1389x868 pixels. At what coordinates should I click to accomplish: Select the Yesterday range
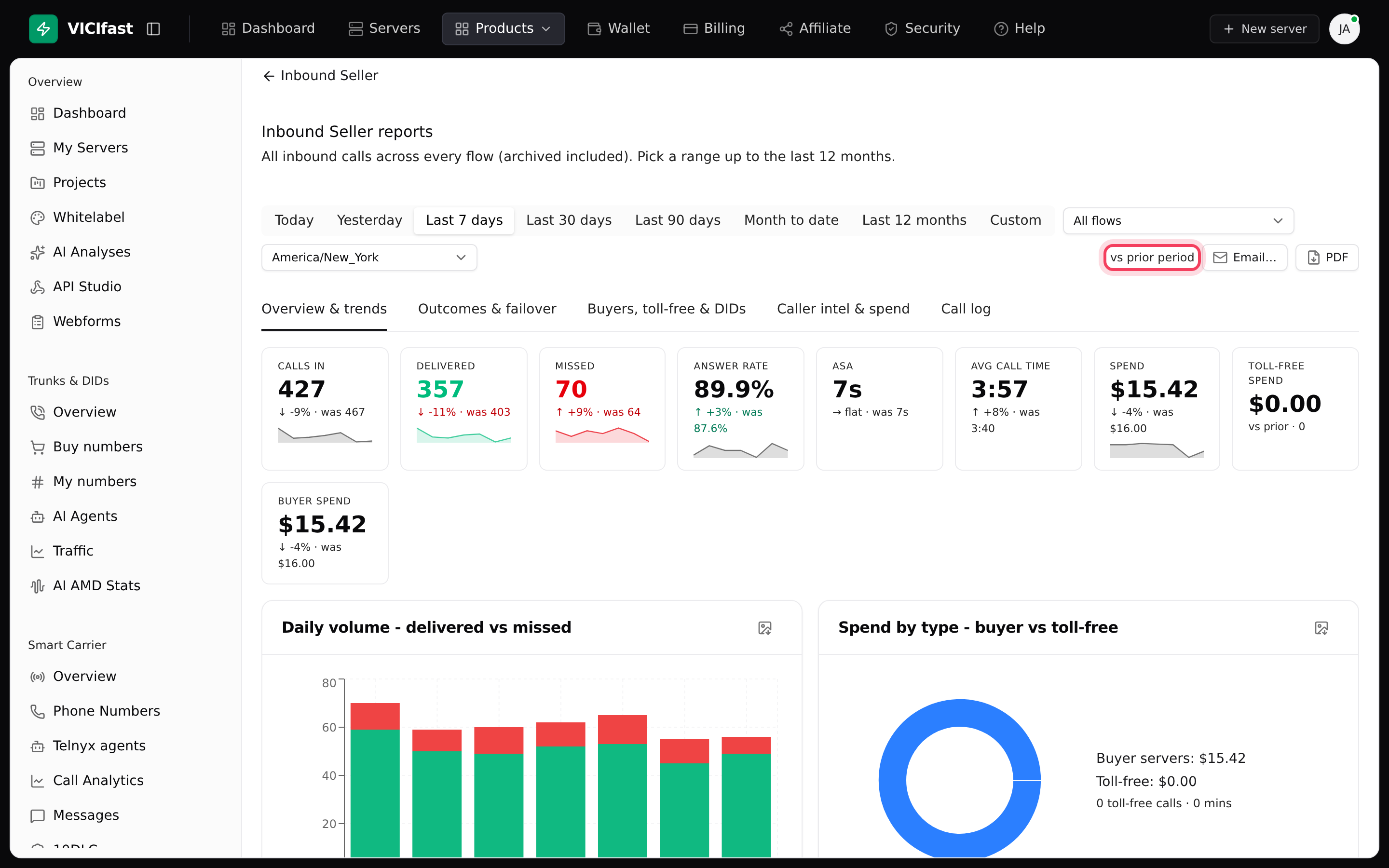click(369, 220)
